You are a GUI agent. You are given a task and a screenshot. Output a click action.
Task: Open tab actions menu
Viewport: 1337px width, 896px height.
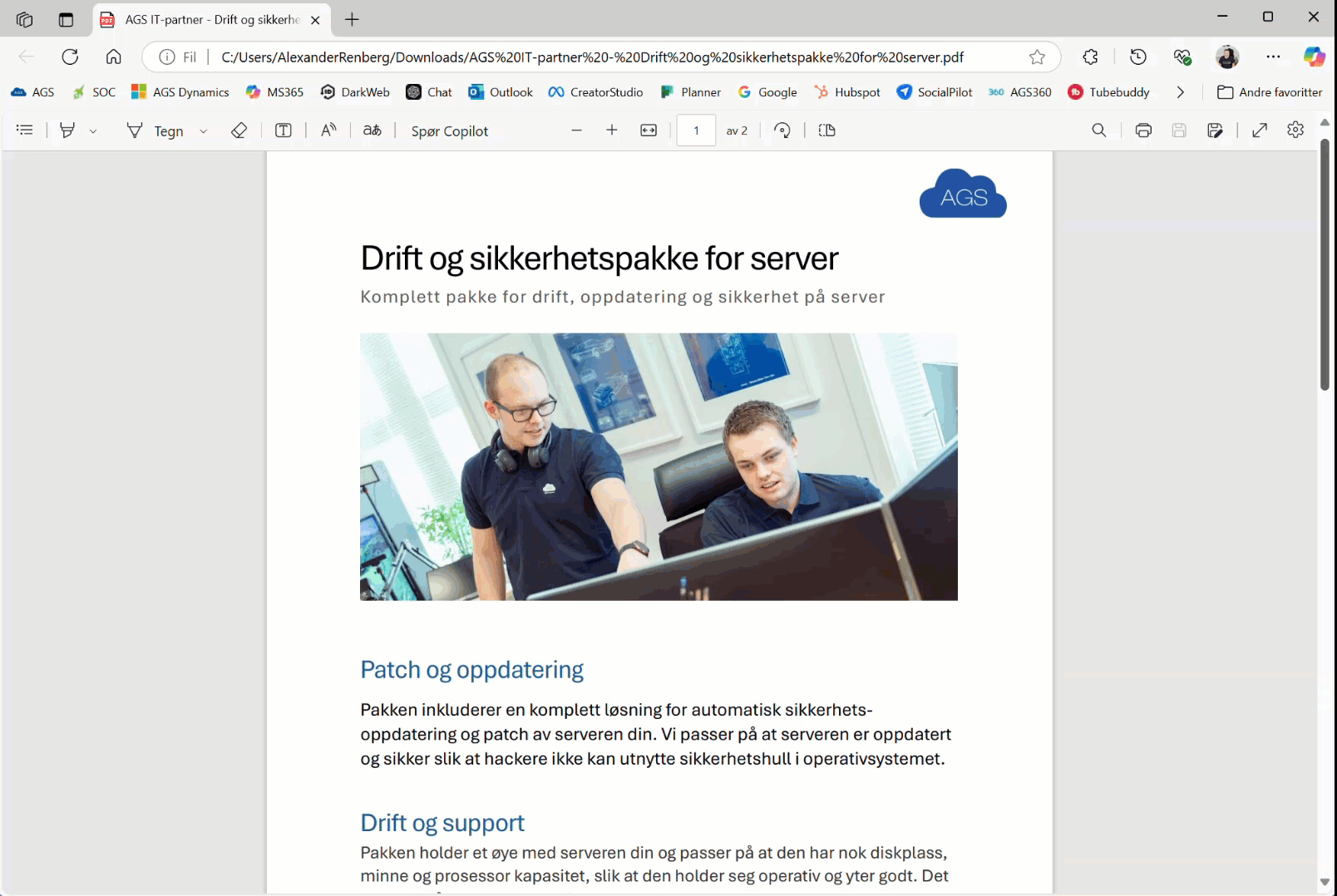(66, 19)
